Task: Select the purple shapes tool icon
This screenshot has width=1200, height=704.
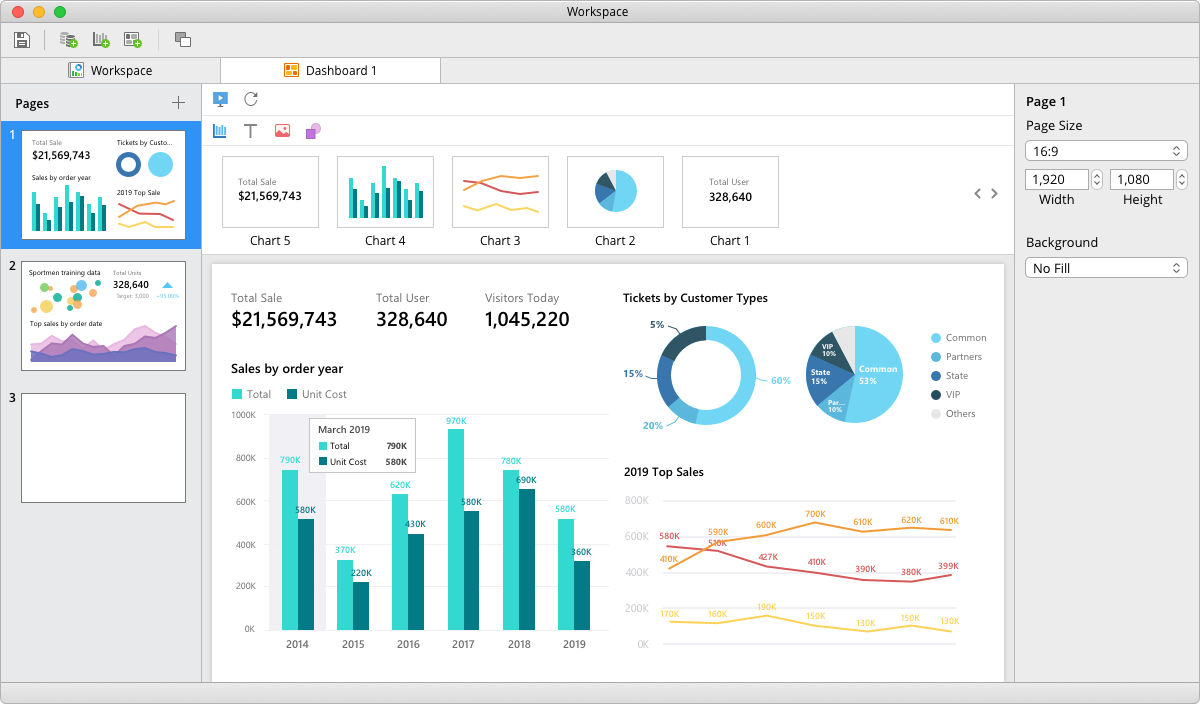Action: coord(313,131)
